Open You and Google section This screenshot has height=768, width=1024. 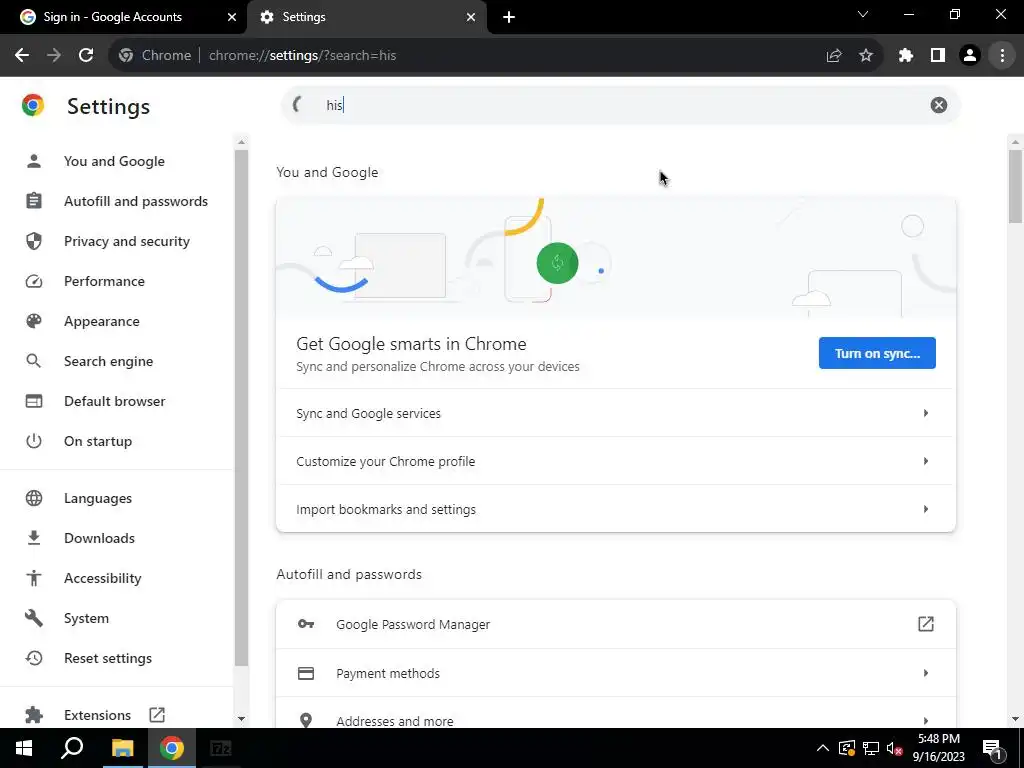114,161
